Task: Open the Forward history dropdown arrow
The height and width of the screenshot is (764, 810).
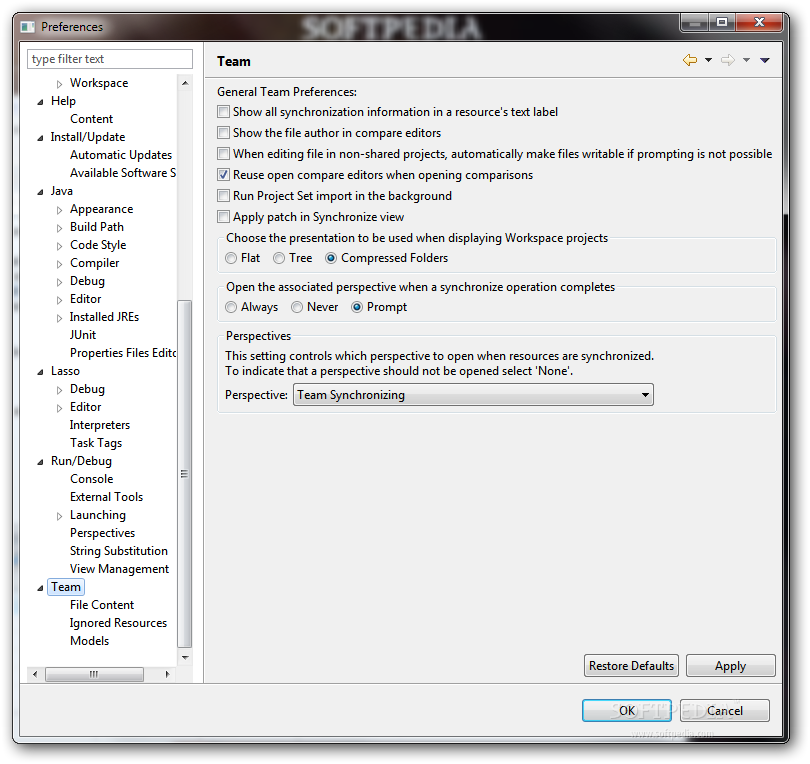Action: point(746,60)
